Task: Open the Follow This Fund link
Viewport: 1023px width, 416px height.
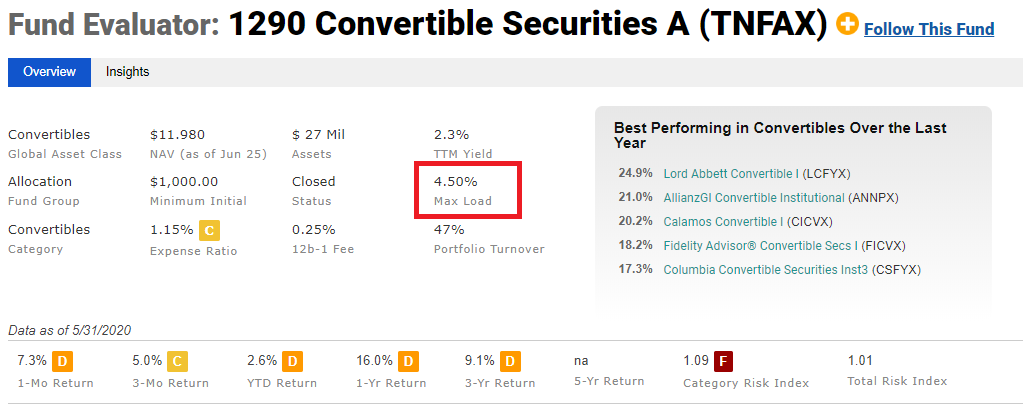Action: click(929, 29)
